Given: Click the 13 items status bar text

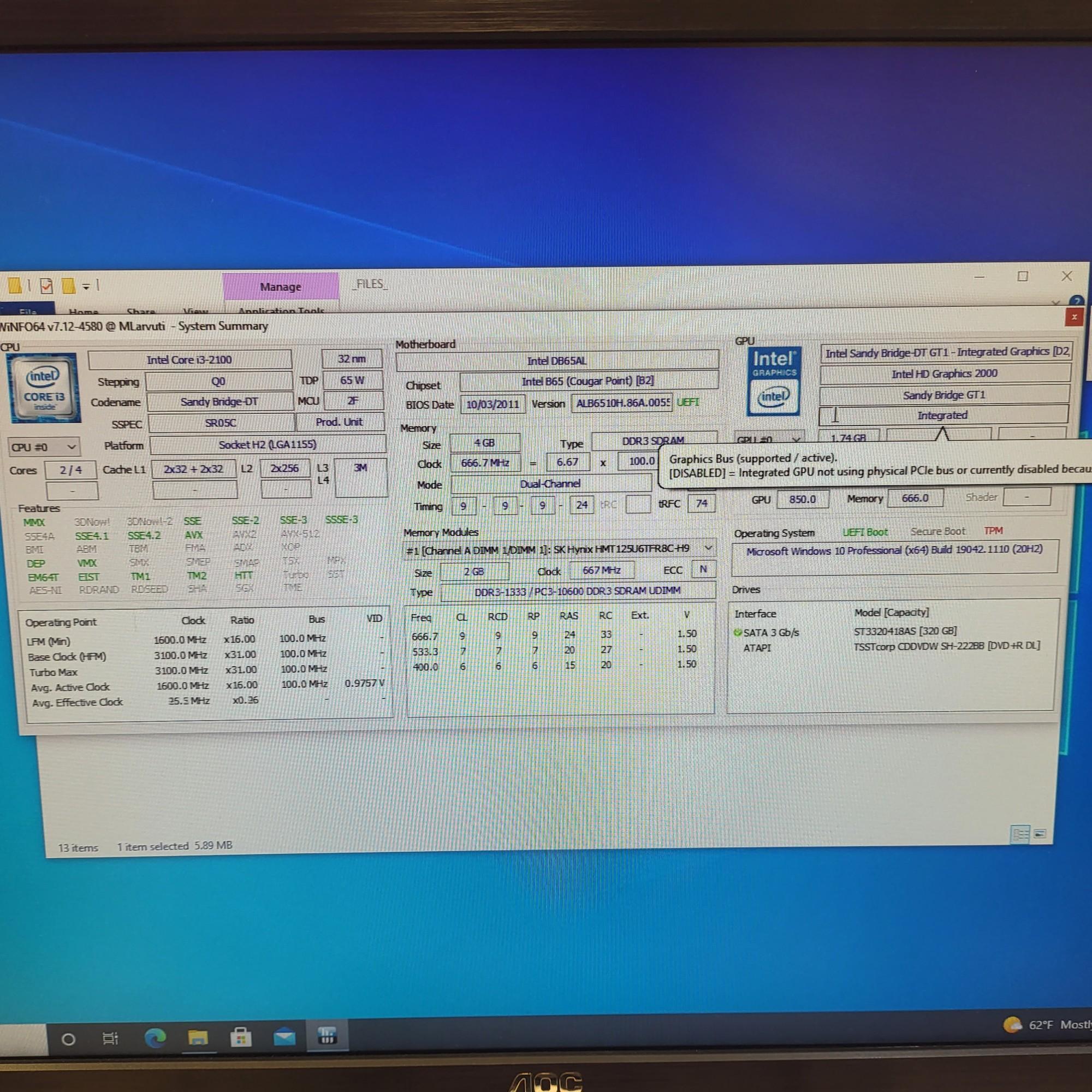Looking at the screenshot, I should pyautogui.click(x=78, y=848).
